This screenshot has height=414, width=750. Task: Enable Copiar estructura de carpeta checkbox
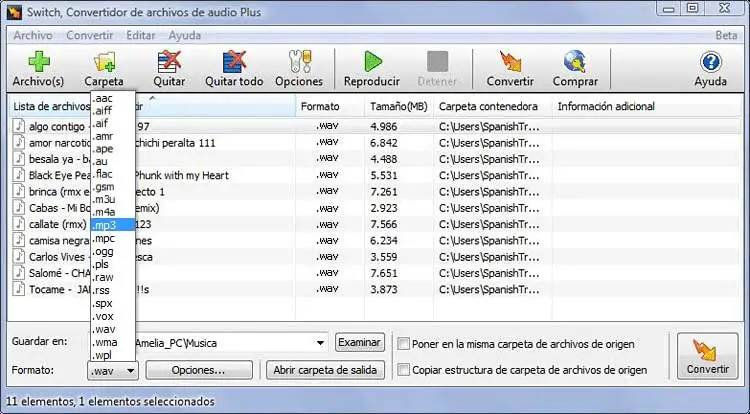tap(404, 370)
